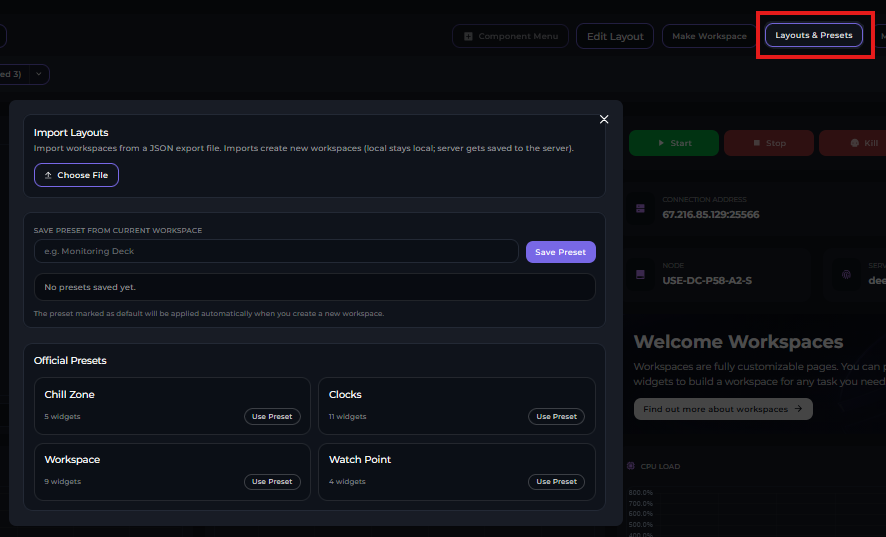Screen dimensions: 886x537
Task: Click the round icon right of the Node card
Action: tap(846, 274)
